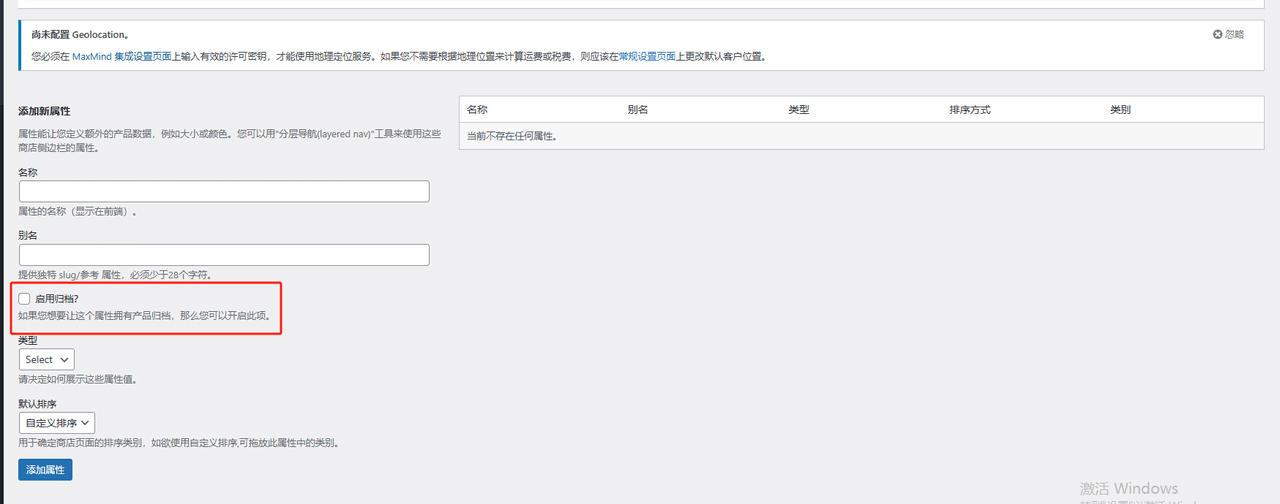Click the 名称 table column header

click(x=477, y=109)
